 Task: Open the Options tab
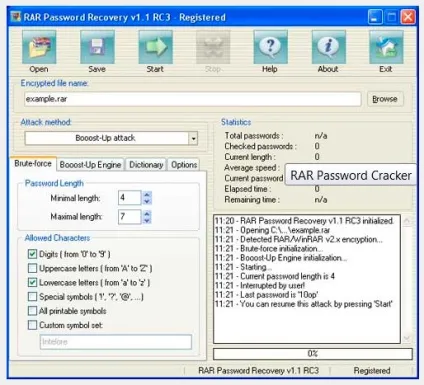(184, 165)
